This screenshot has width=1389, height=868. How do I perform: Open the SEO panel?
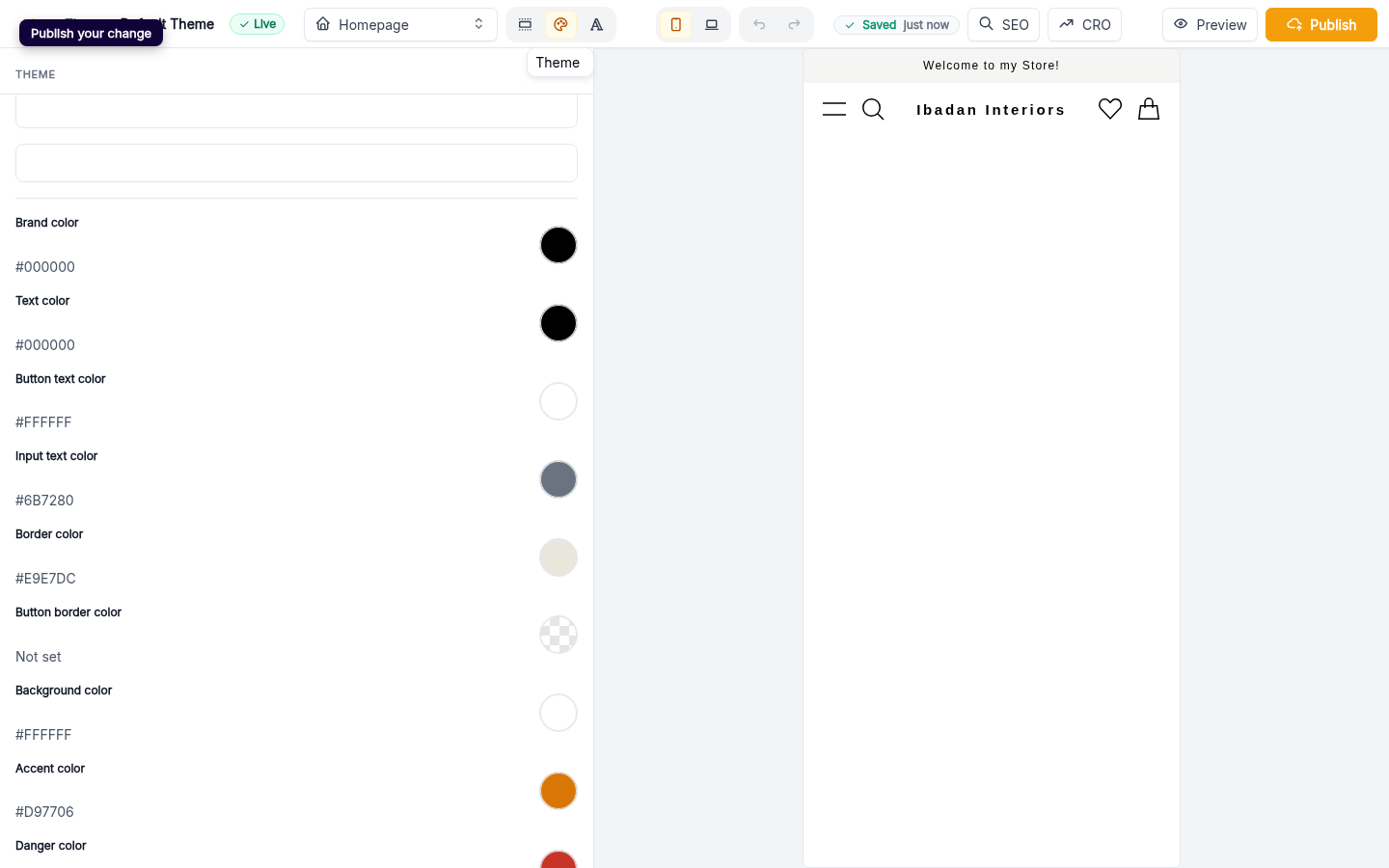[1003, 24]
